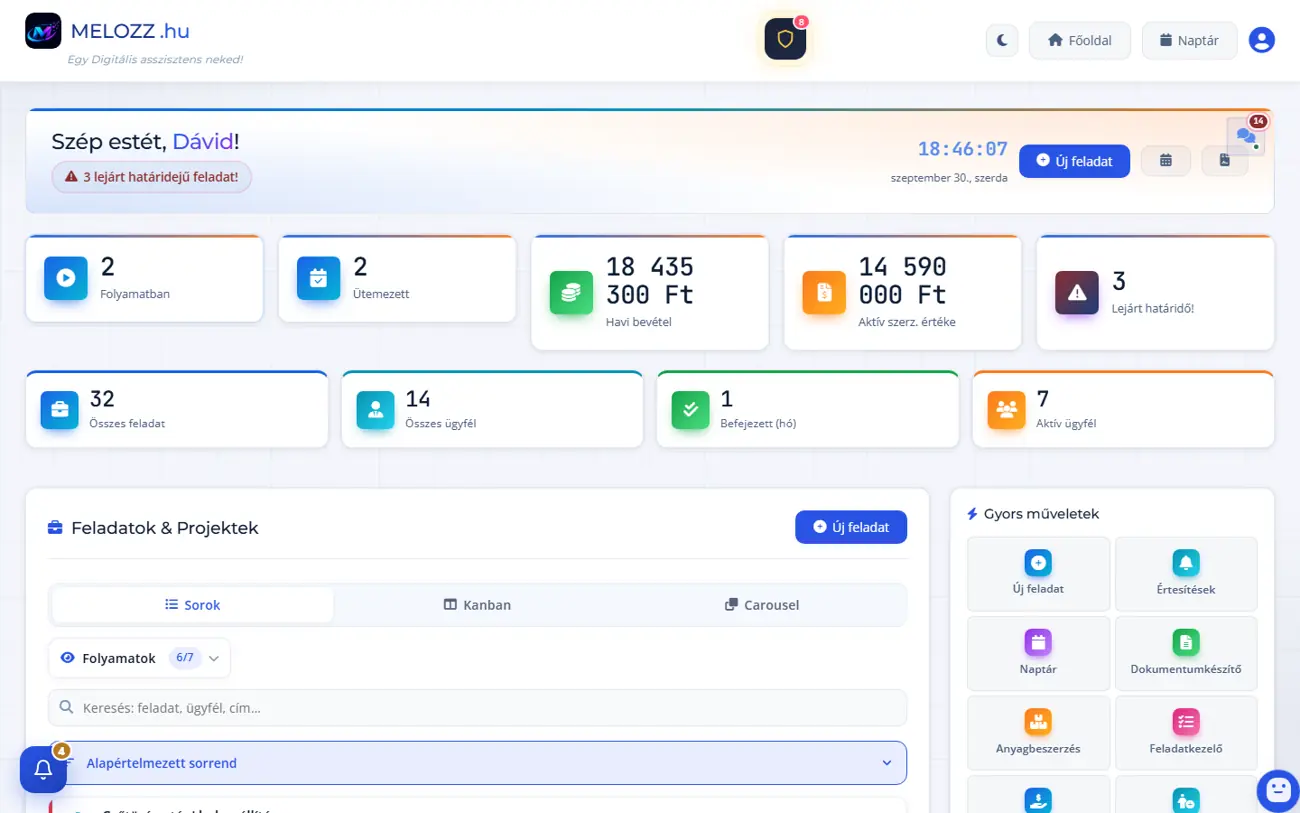The width and height of the screenshot is (1300, 813).
Task: Click the Feladatok & Projektek heading
Action: pyautogui.click(x=165, y=528)
